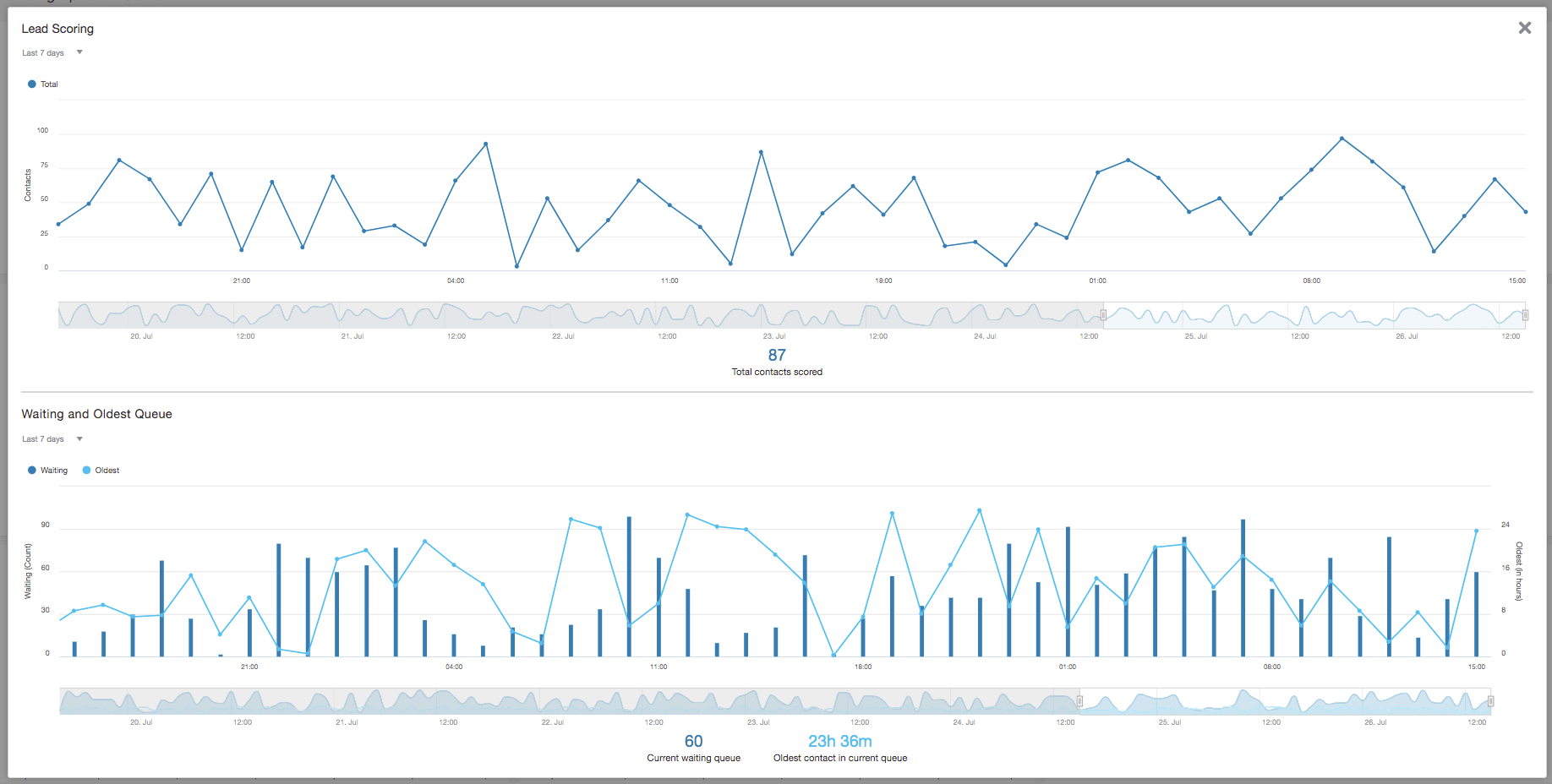Click the close X icon at top right
Image resolution: width=1552 pixels, height=784 pixels.
tap(1525, 27)
